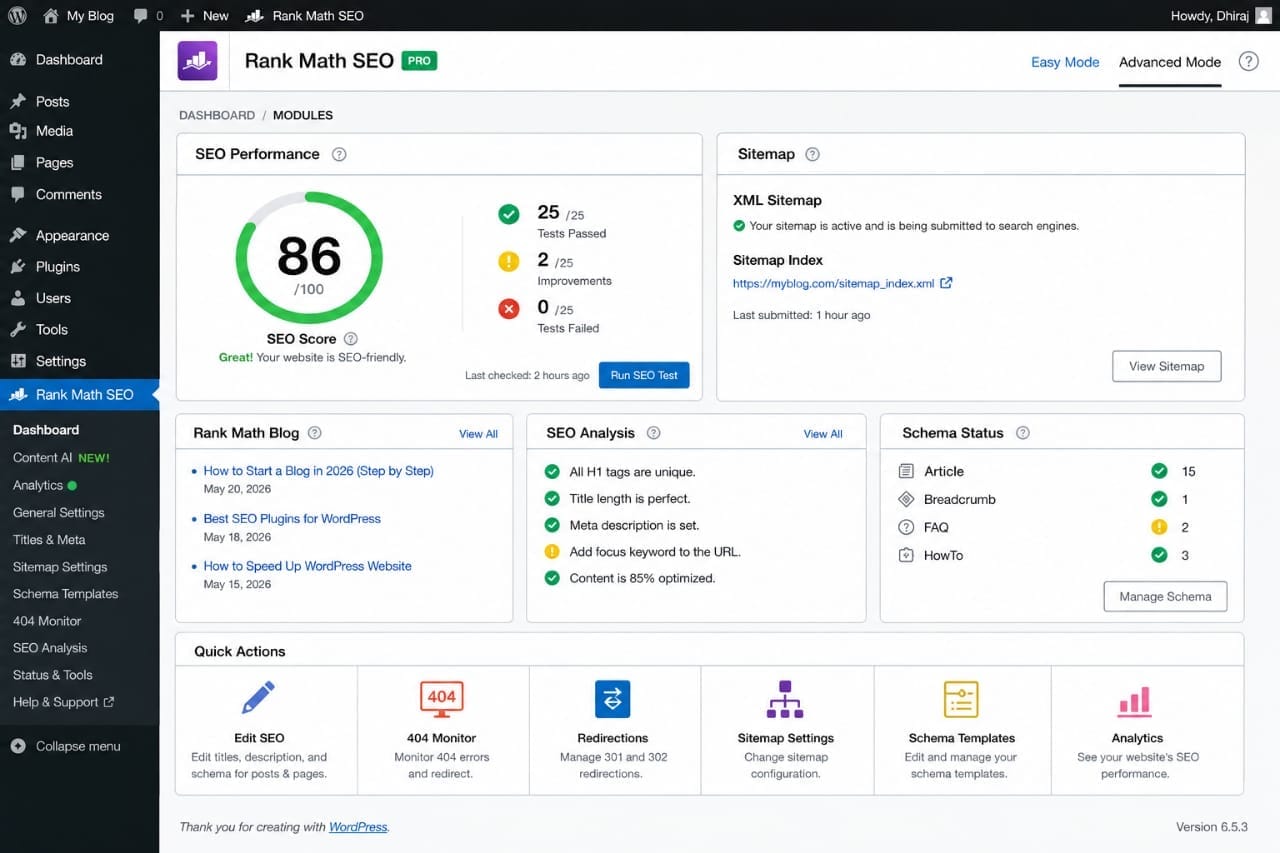
Task: Click the Redirections arrows icon
Action: (612, 699)
